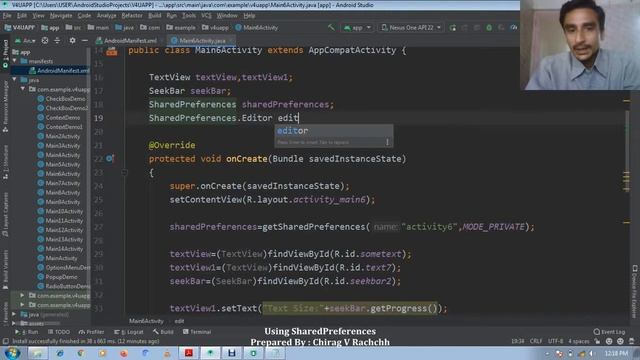
Task: Select AndroidManifest.xml in project tree
Action: point(59,70)
